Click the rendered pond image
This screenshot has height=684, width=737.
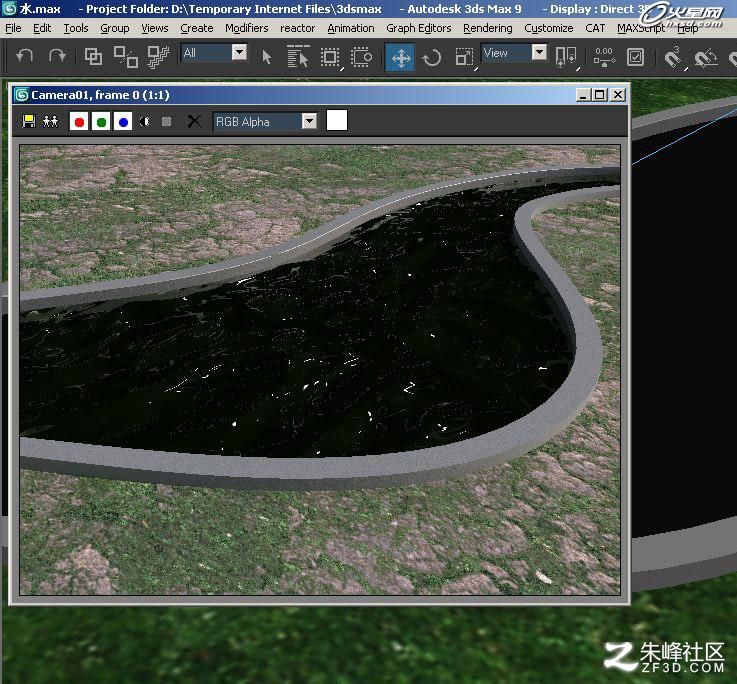coord(320,370)
